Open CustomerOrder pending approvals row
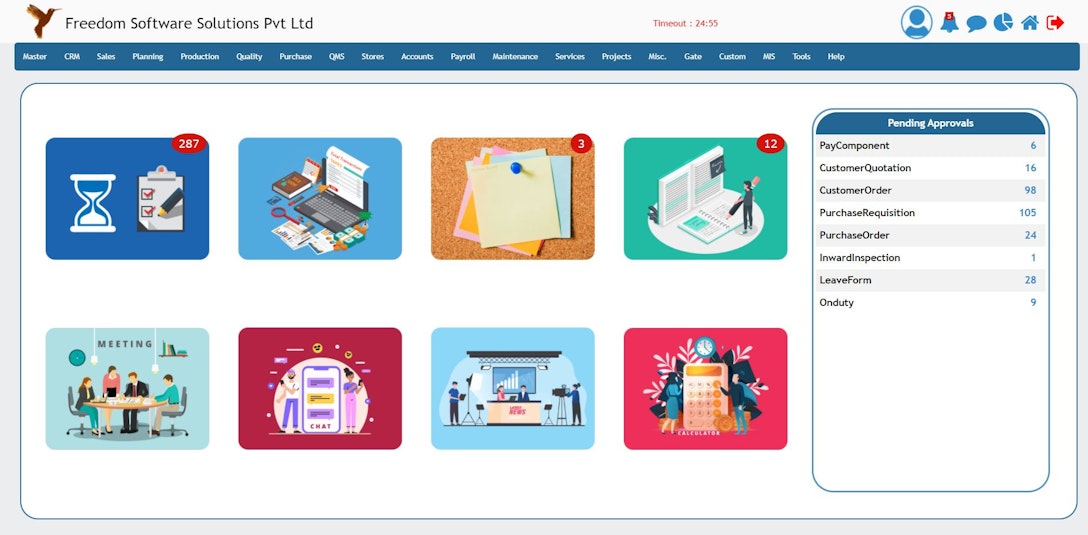The height and width of the screenshot is (535, 1088). pos(929,190)
